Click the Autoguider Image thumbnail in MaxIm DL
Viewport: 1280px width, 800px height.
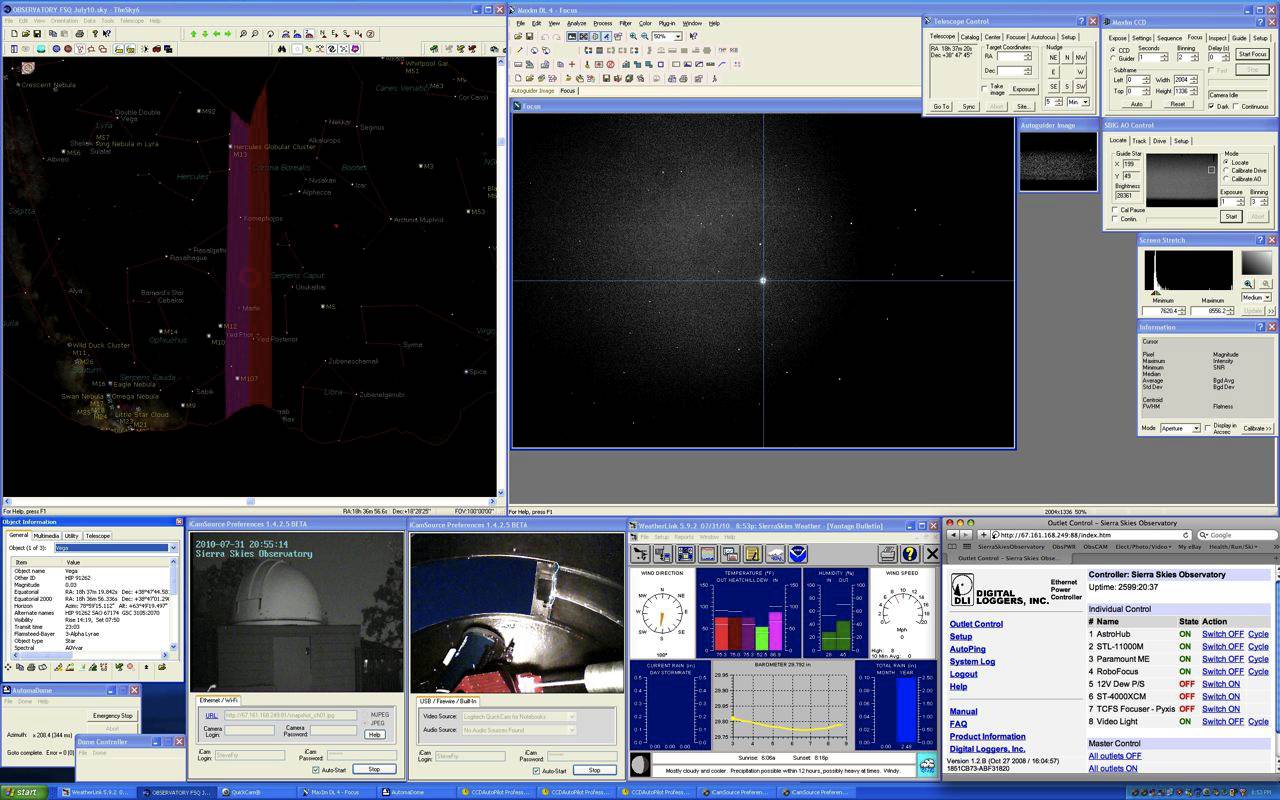coord(1057,158)
